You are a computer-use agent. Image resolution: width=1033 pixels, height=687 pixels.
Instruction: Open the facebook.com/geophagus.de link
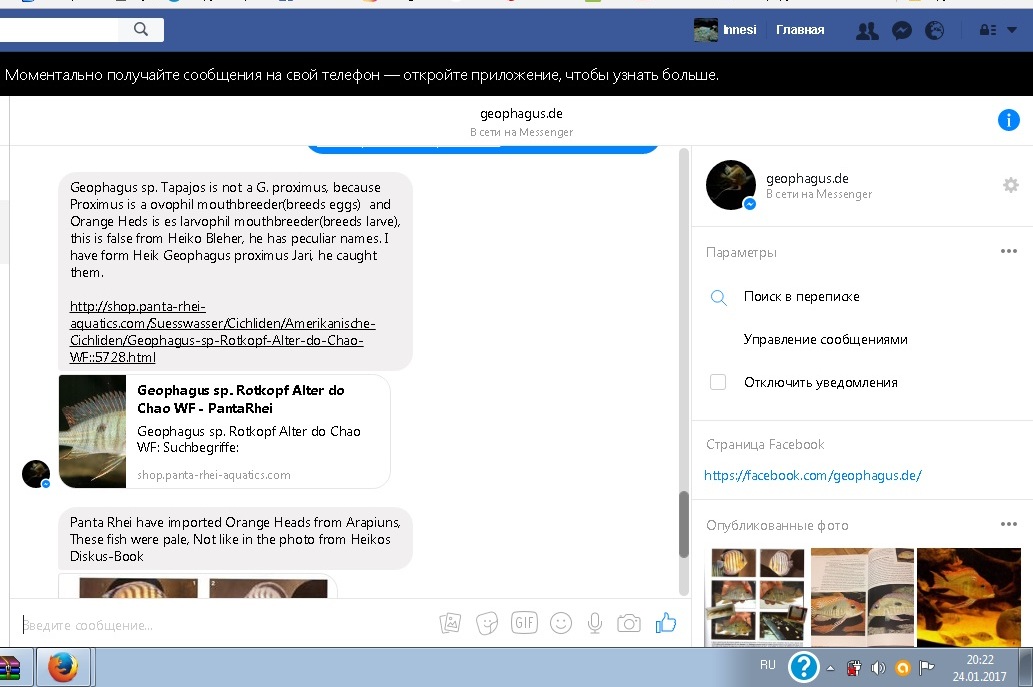[812, 476]
